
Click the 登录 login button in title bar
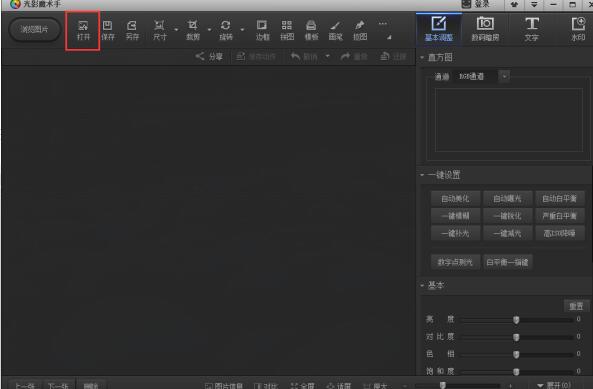[476, 4]
